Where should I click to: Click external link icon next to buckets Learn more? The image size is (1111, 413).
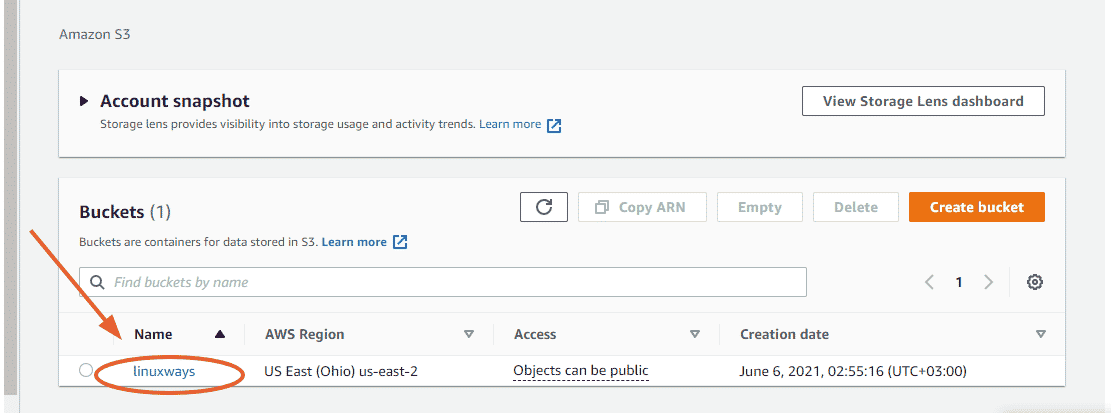(x=400, y=242)
